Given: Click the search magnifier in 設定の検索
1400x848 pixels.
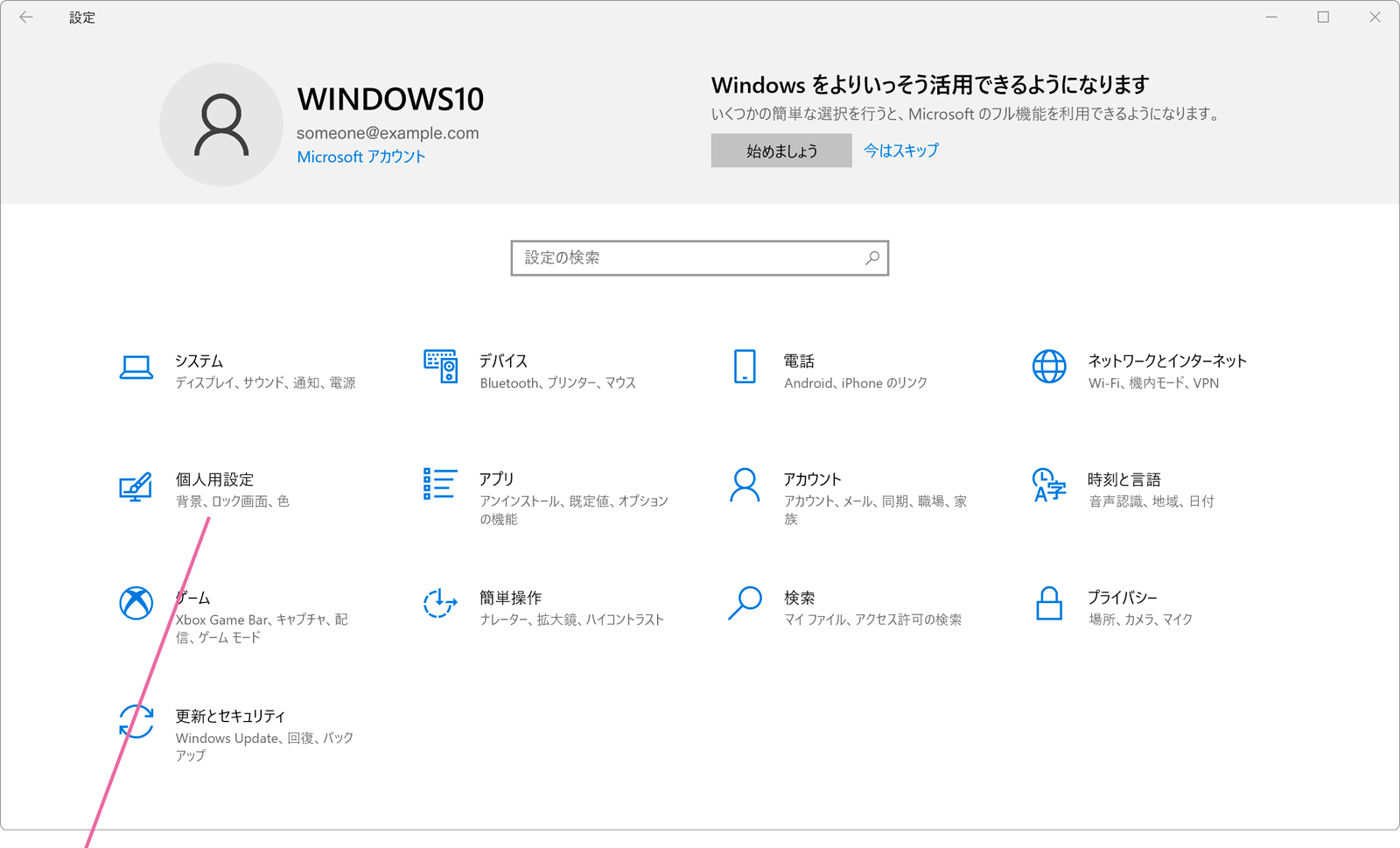Looking at the screenshot, I should click(x=872, y=258).
